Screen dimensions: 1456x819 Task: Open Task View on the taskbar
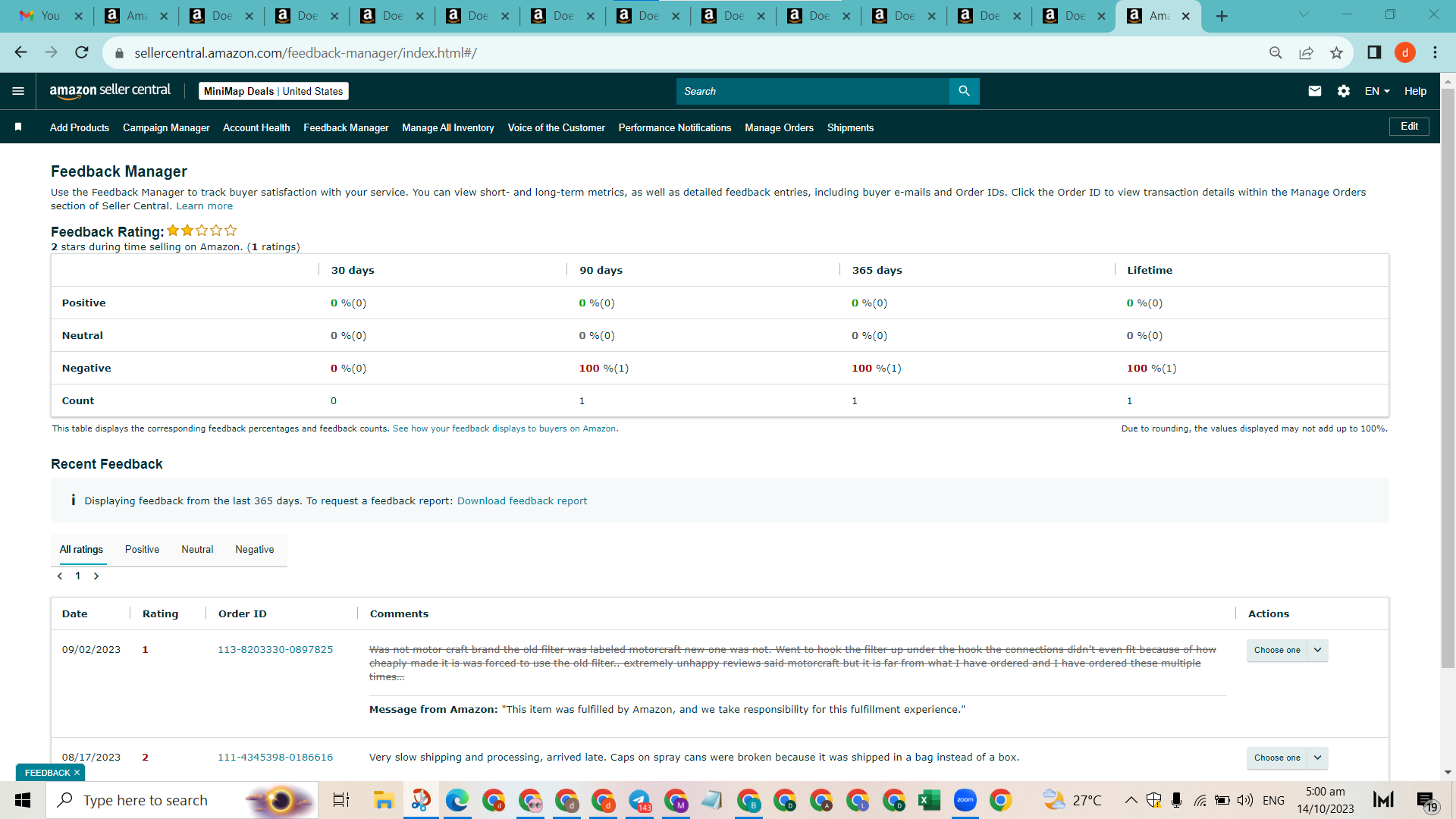coord(341,800)
